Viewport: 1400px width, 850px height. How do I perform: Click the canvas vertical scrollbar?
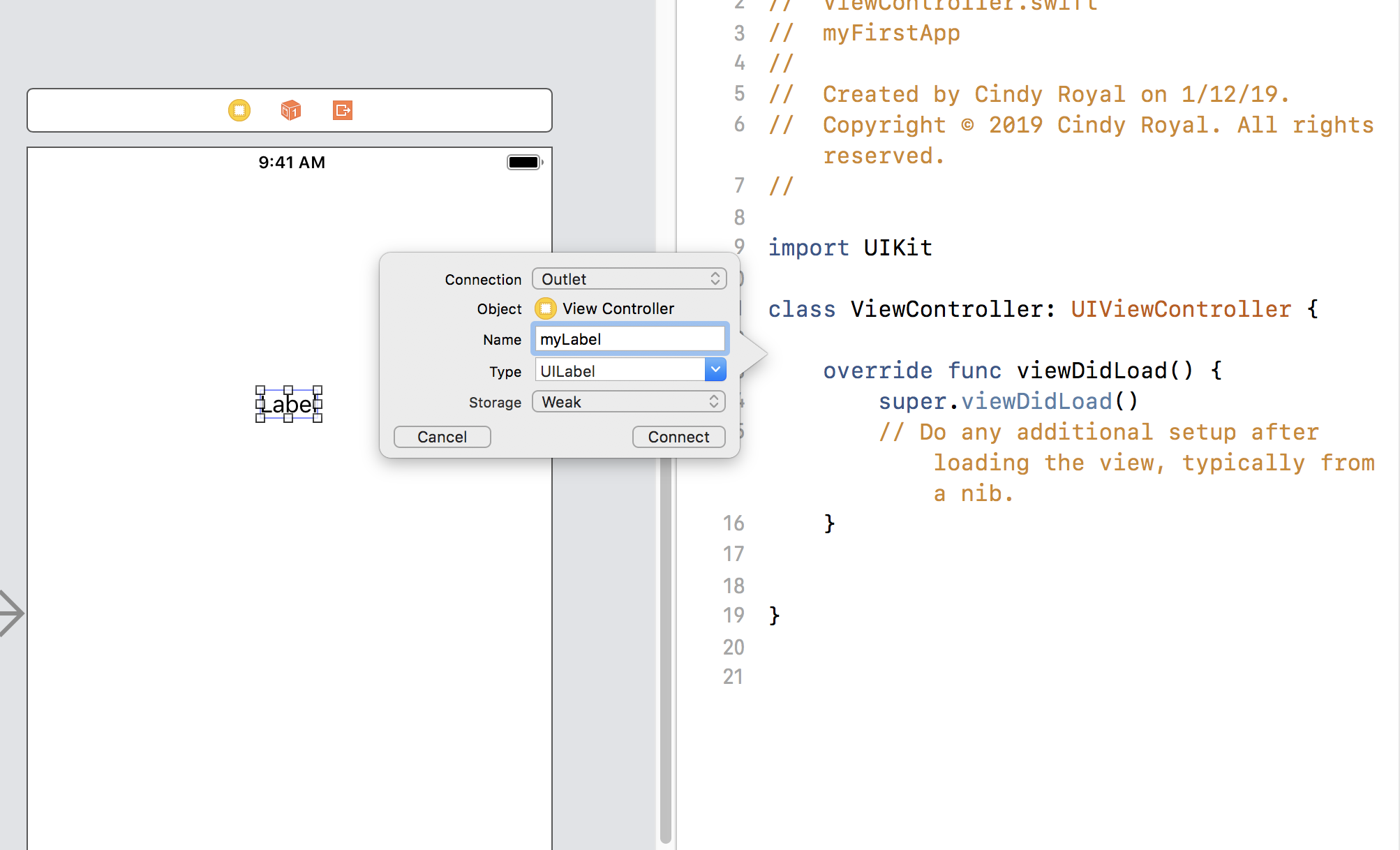coord(665,649)
